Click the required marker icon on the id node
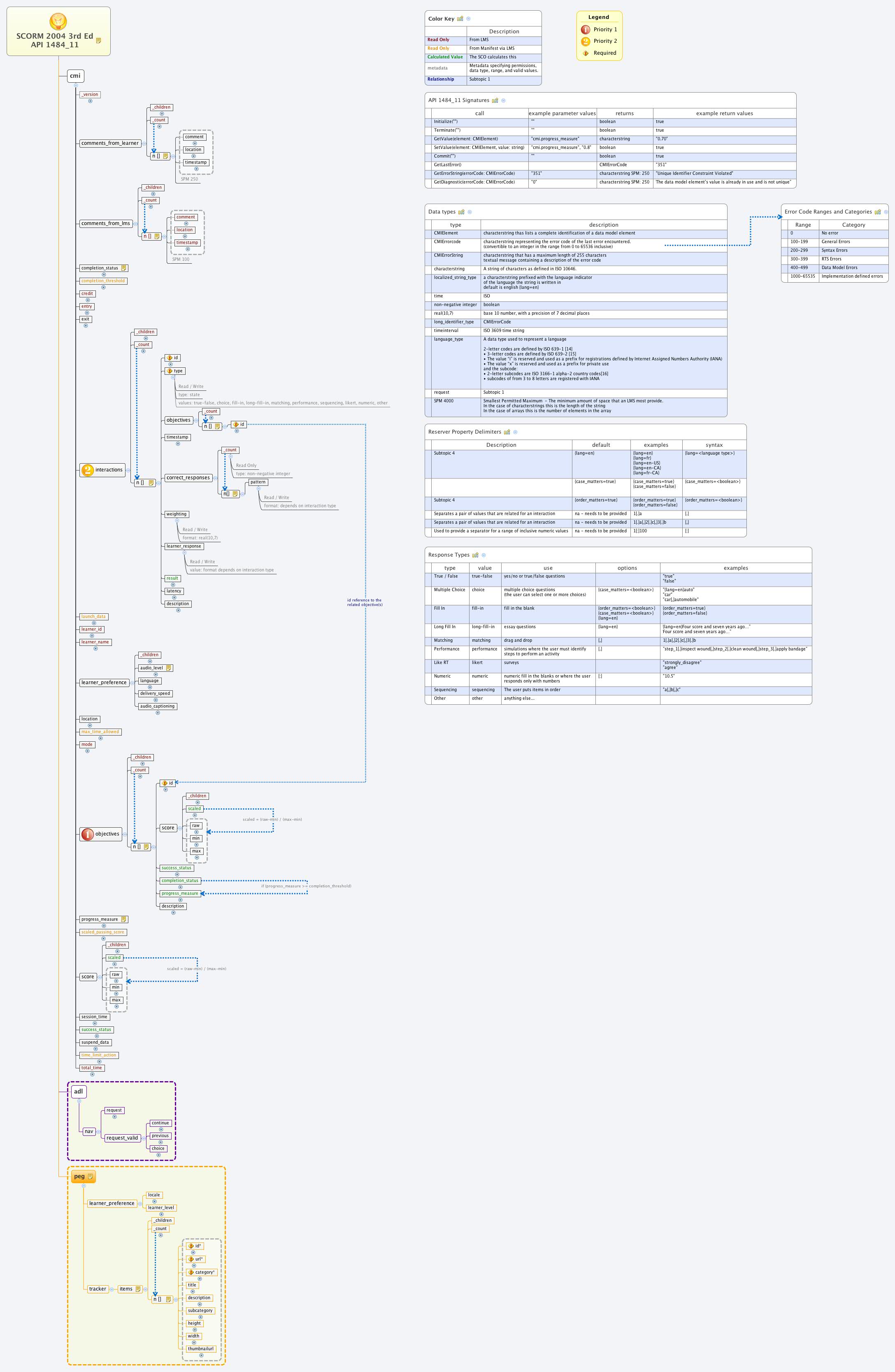895x1372 pixels. point(170,358)
